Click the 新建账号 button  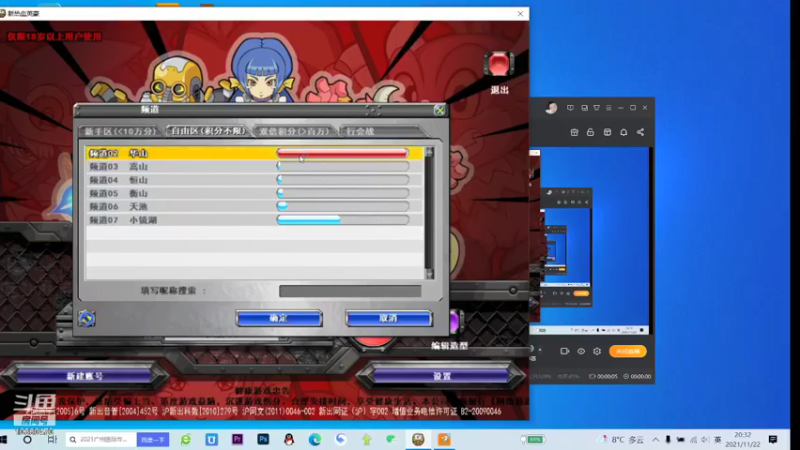(85, 376)
